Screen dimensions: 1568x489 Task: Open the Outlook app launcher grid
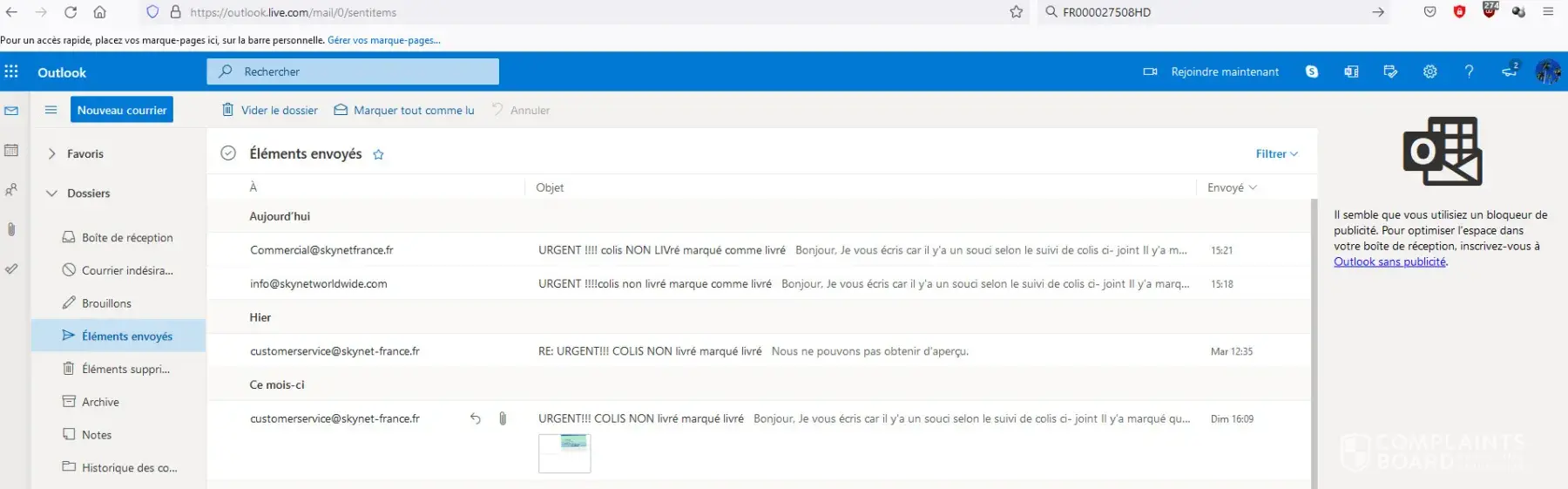[11, 71]
